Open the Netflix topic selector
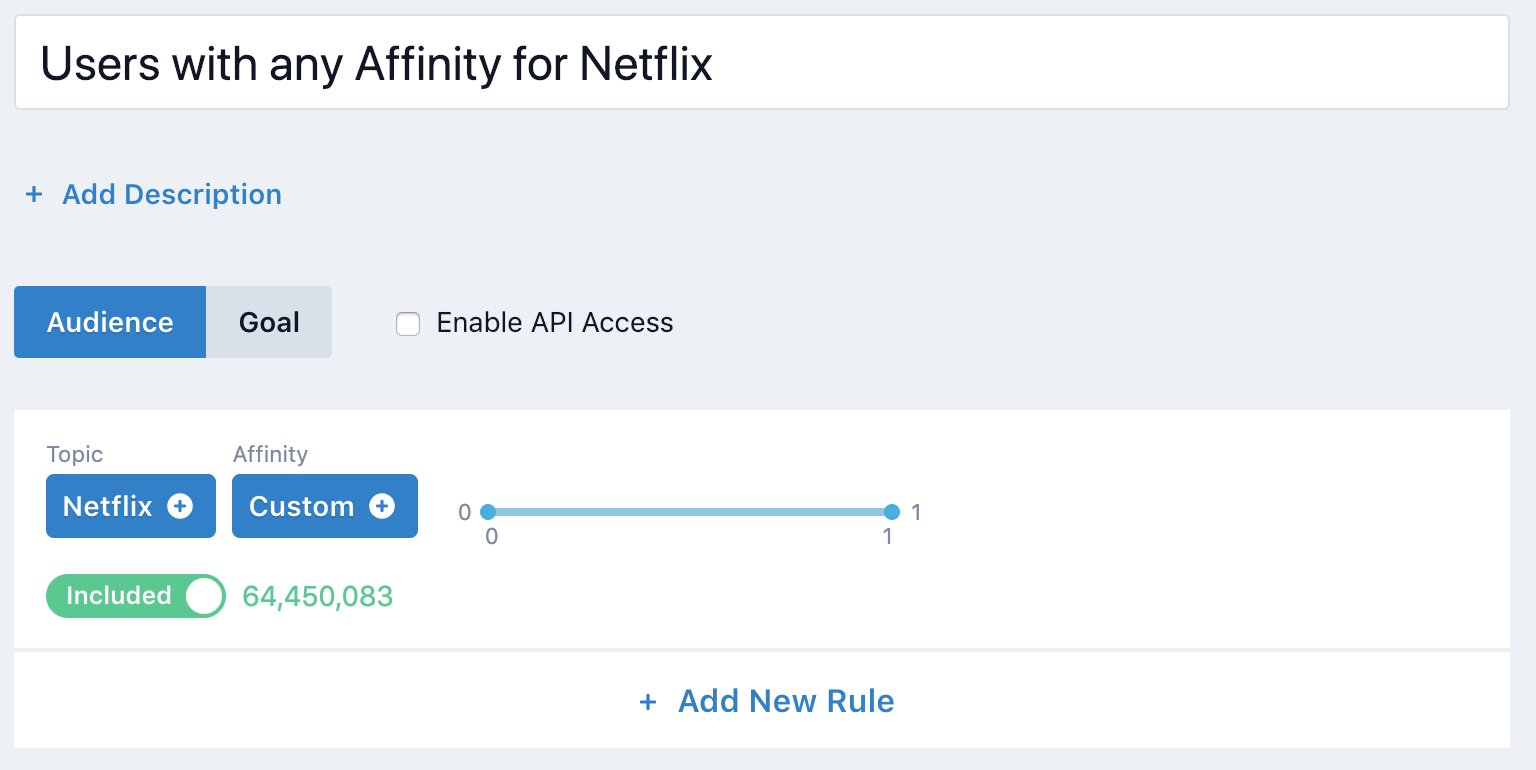 108,506
